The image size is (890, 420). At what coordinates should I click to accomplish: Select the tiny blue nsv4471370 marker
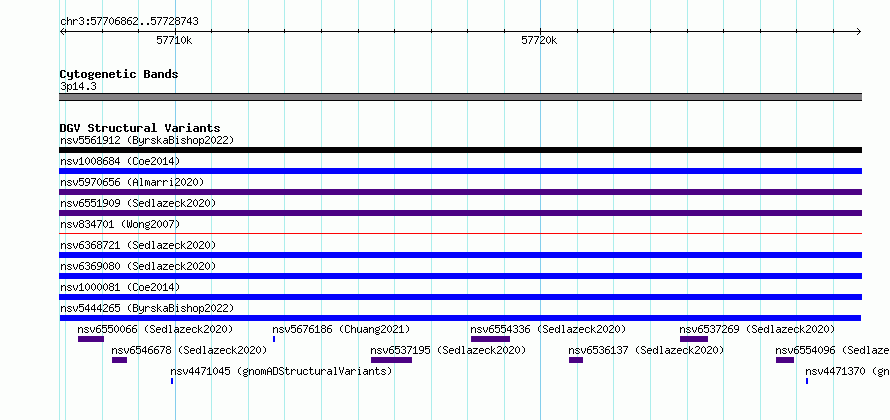tap(807, 381)
